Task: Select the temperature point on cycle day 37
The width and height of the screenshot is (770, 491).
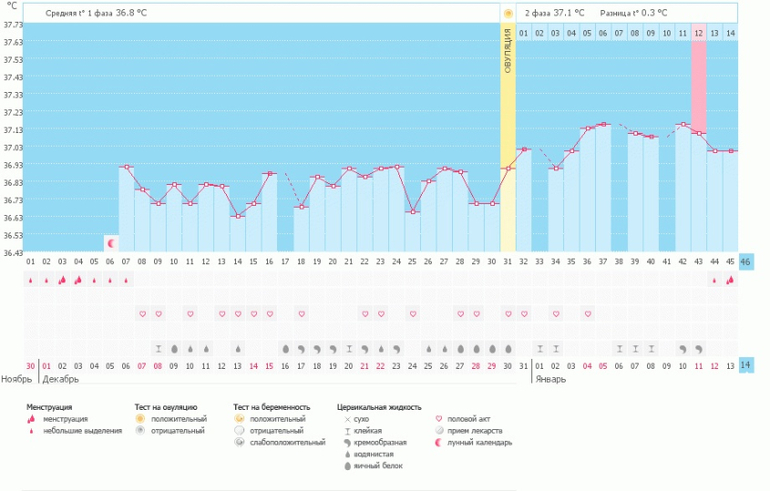Action: coord(604,124)
